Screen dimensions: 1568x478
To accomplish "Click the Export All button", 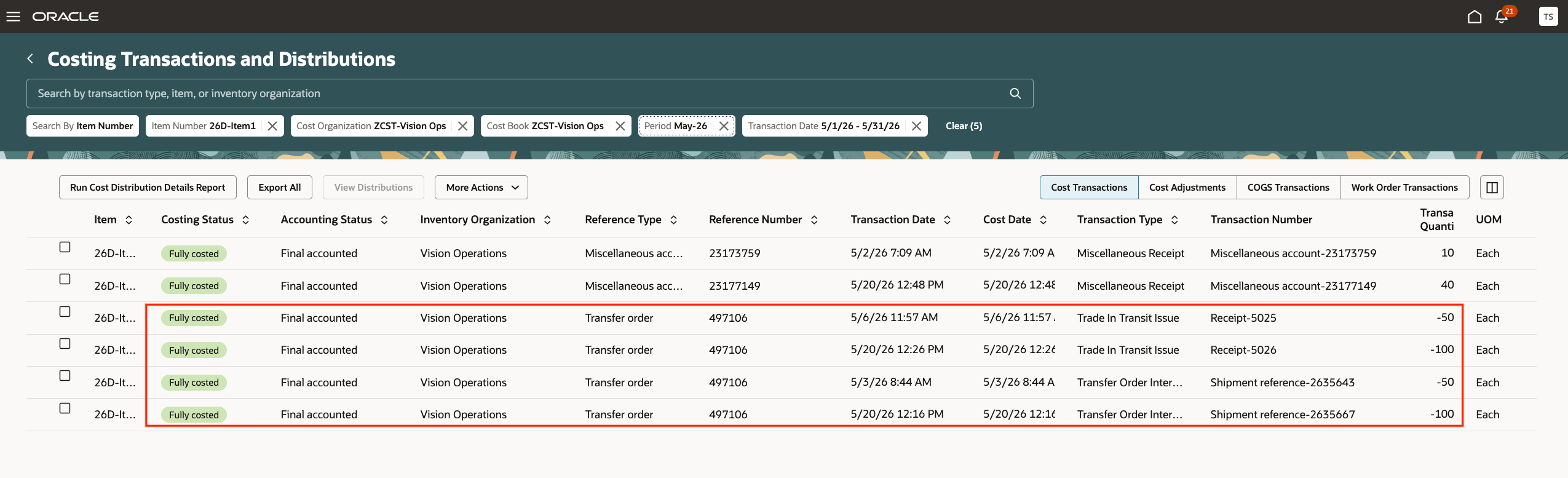I will pyautogui.click(x=280, y=188).
